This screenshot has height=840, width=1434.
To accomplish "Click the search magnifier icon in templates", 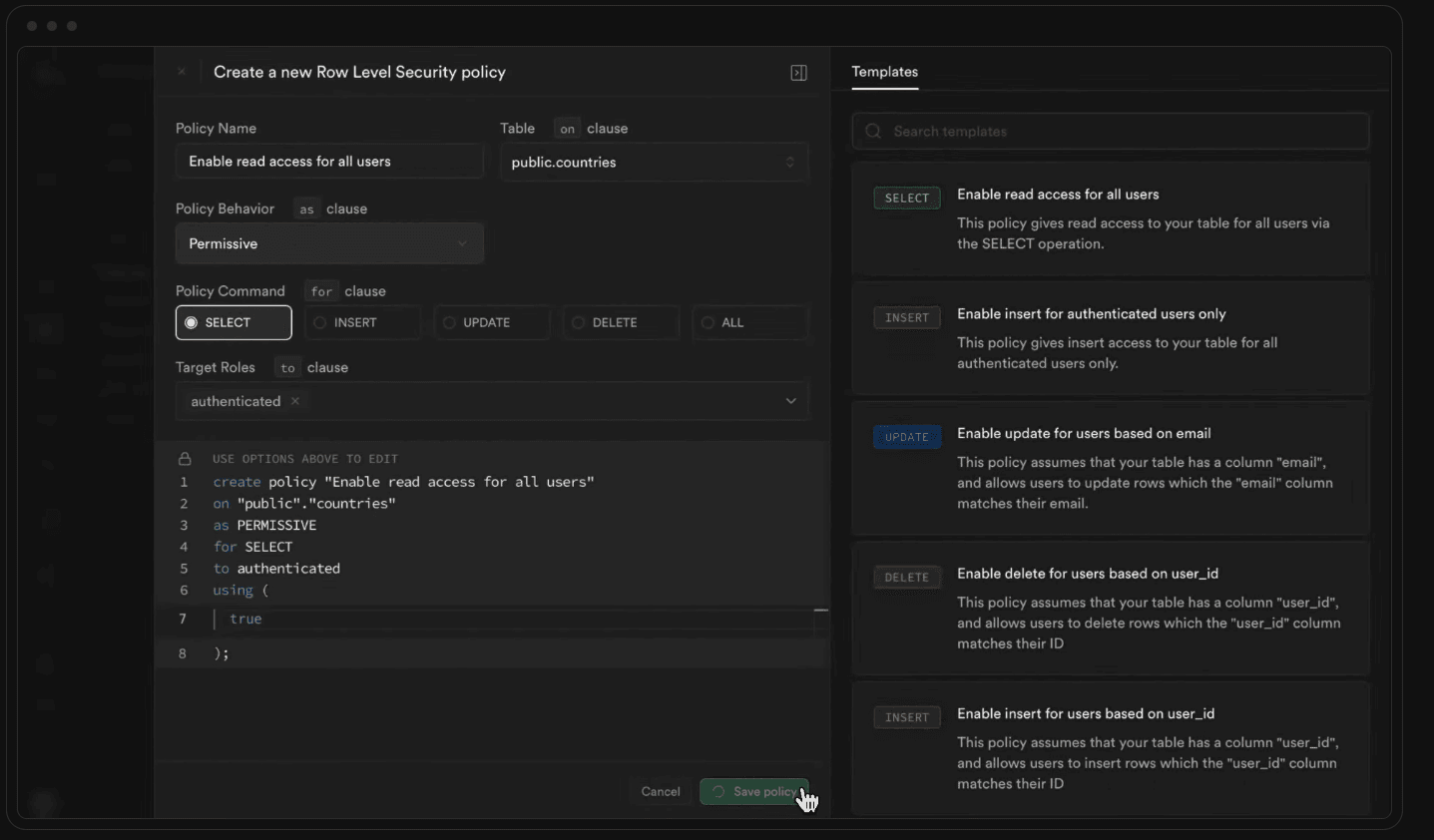I will [873, 132].
